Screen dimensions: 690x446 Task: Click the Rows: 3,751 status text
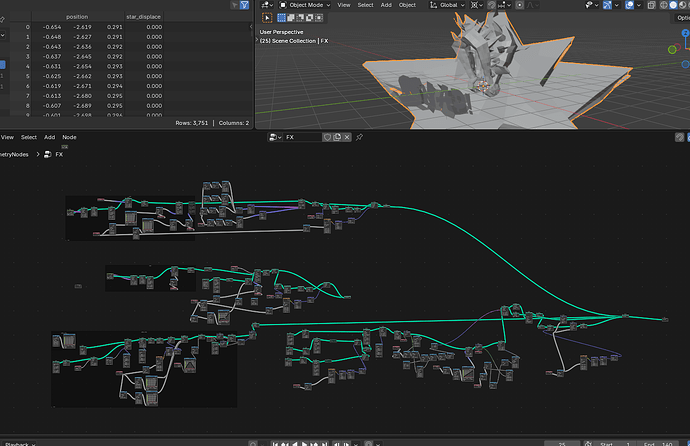coord(191,123)
